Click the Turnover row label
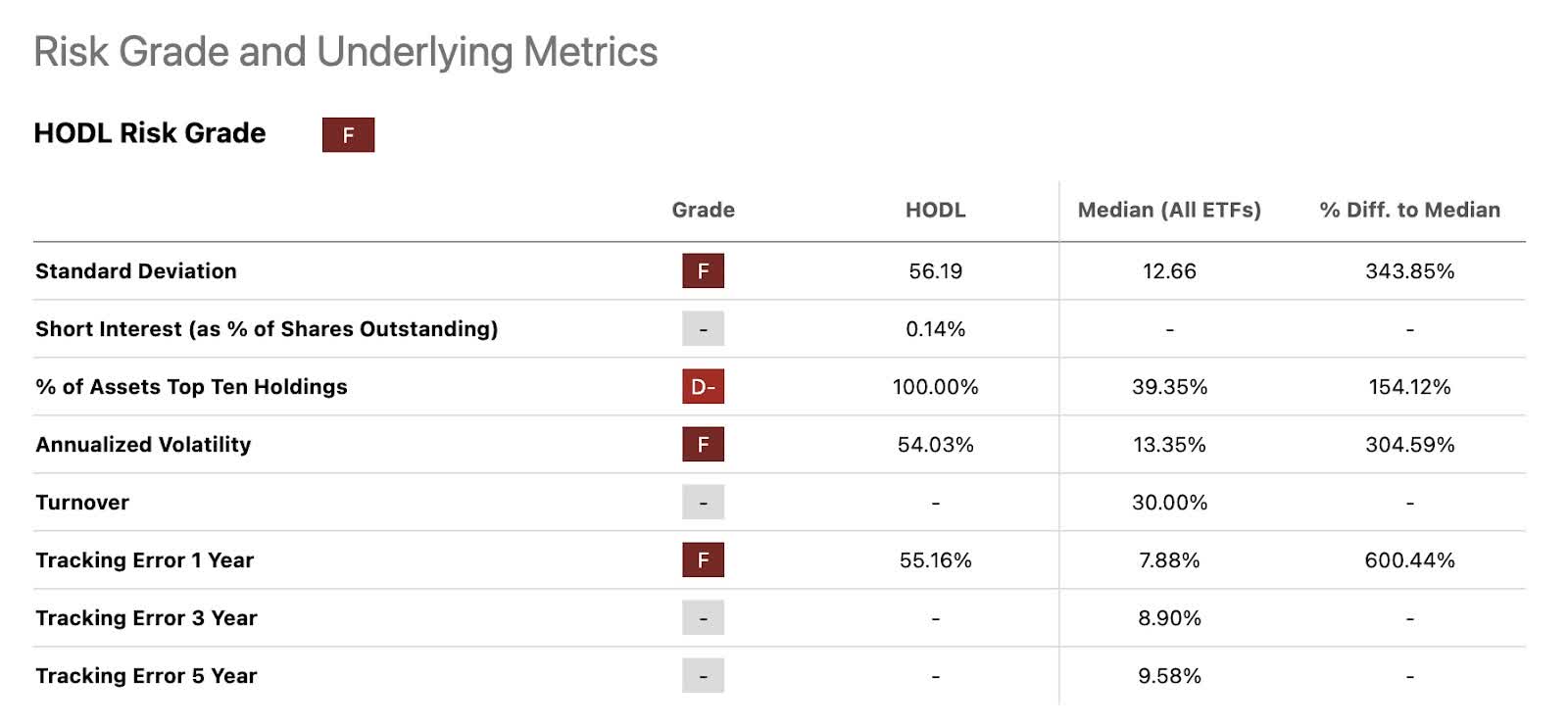 [82, 503]
